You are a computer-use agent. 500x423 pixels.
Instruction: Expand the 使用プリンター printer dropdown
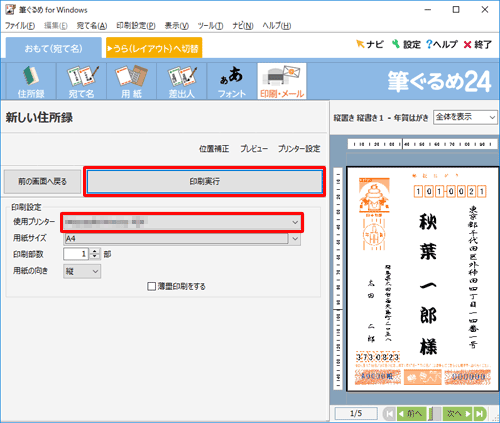coord(295,222)
